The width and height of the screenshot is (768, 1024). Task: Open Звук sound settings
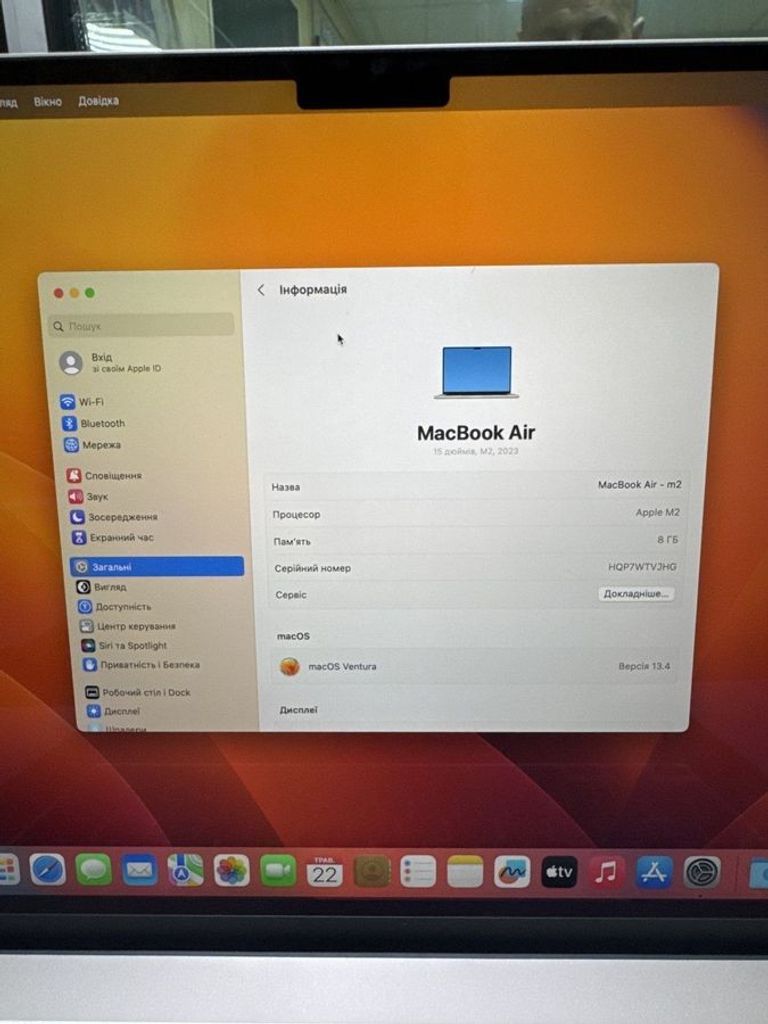click(x=89, y=496)
